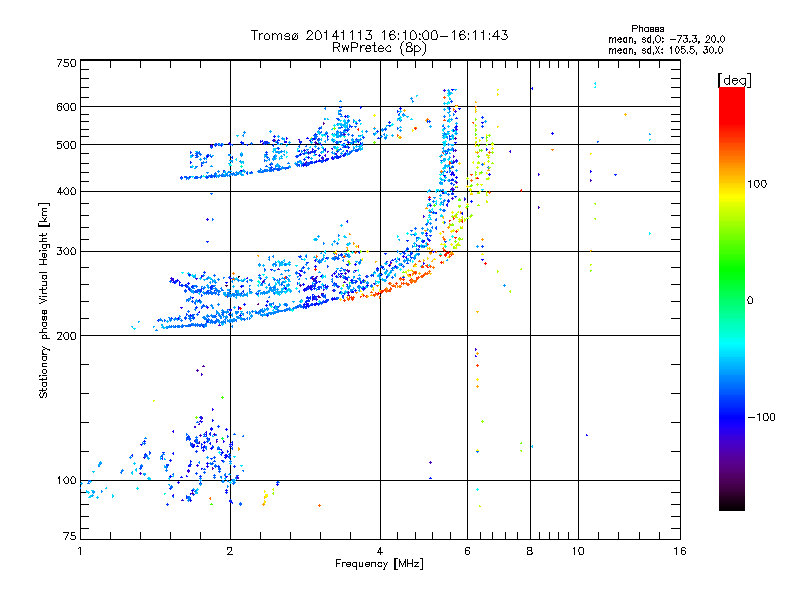
Task: Click the 'mean, sd,X: 105.5, 30.0' line
Action: coord(665,50)
